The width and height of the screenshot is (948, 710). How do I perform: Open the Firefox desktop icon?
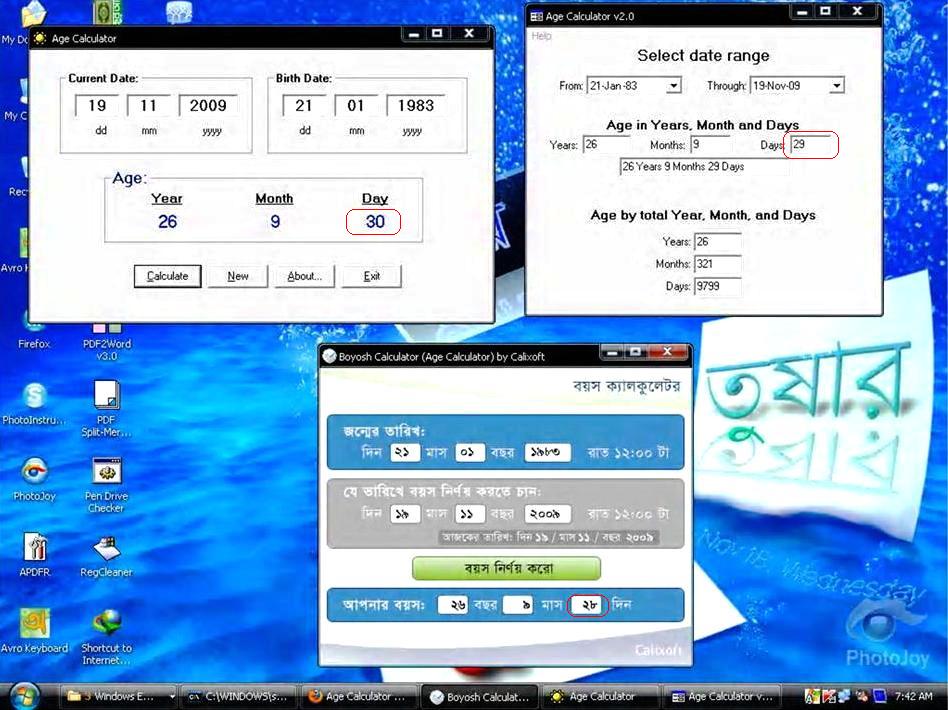(x=34, y=334)
